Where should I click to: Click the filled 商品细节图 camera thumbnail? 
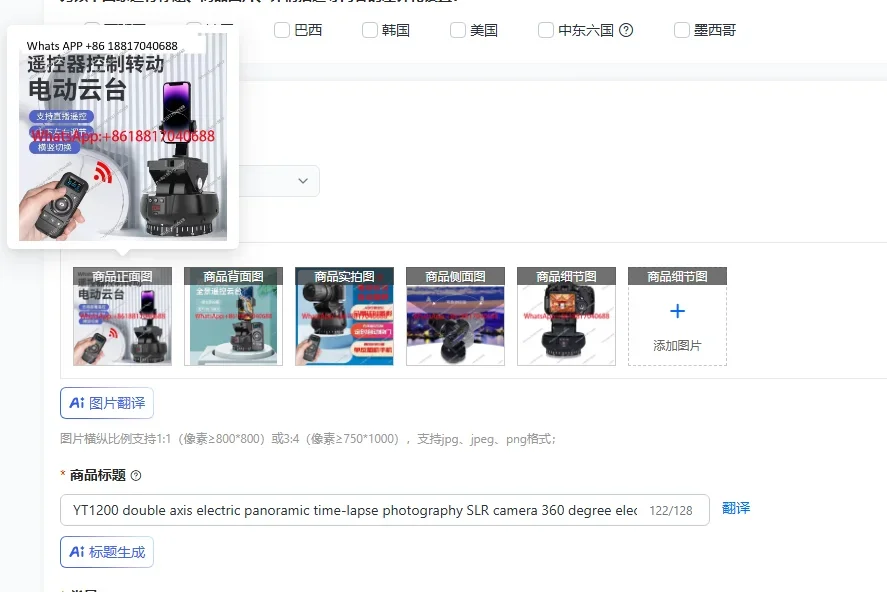click(566, 317)
